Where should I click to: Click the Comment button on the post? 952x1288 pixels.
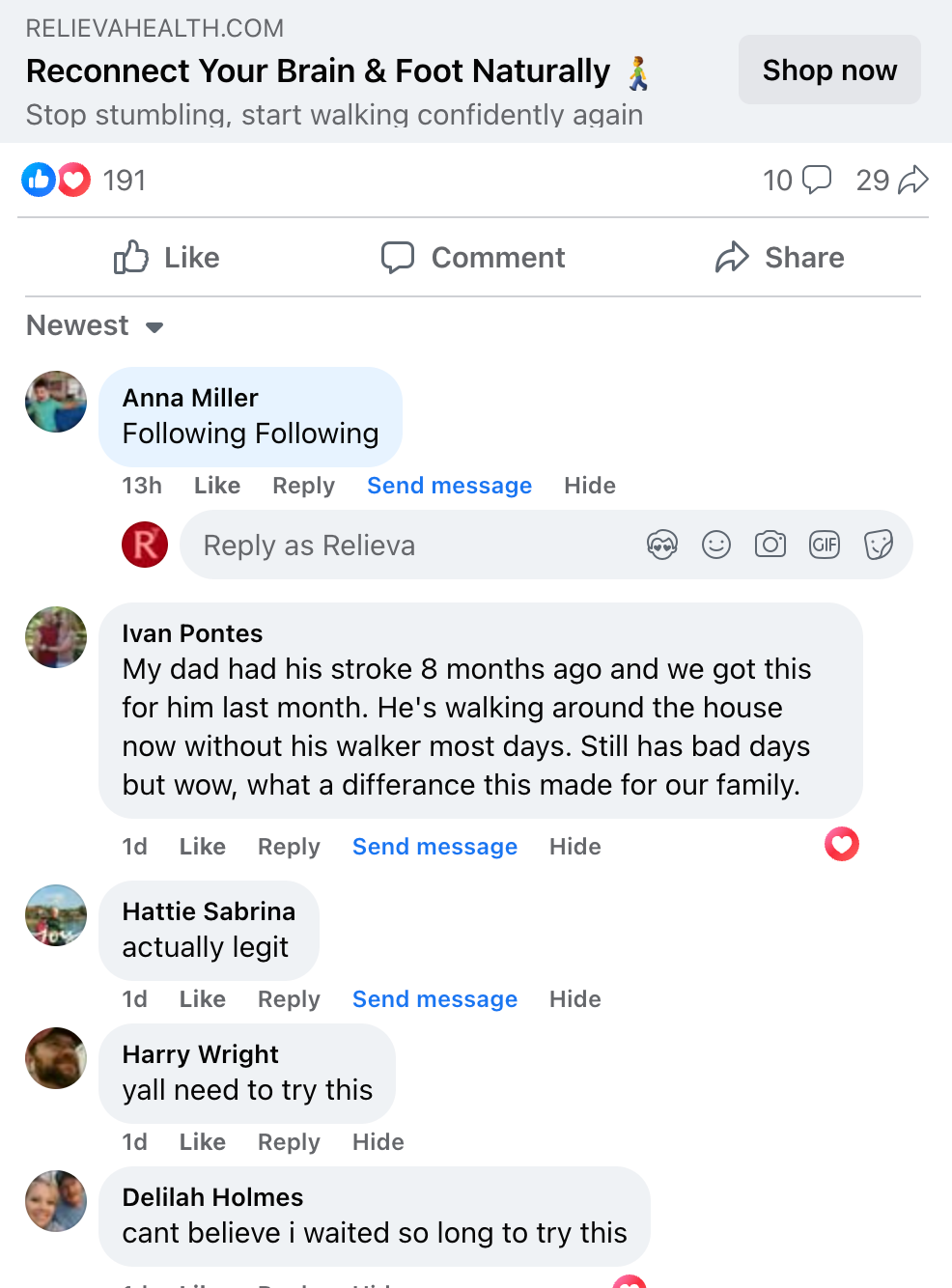pos(473,258)
